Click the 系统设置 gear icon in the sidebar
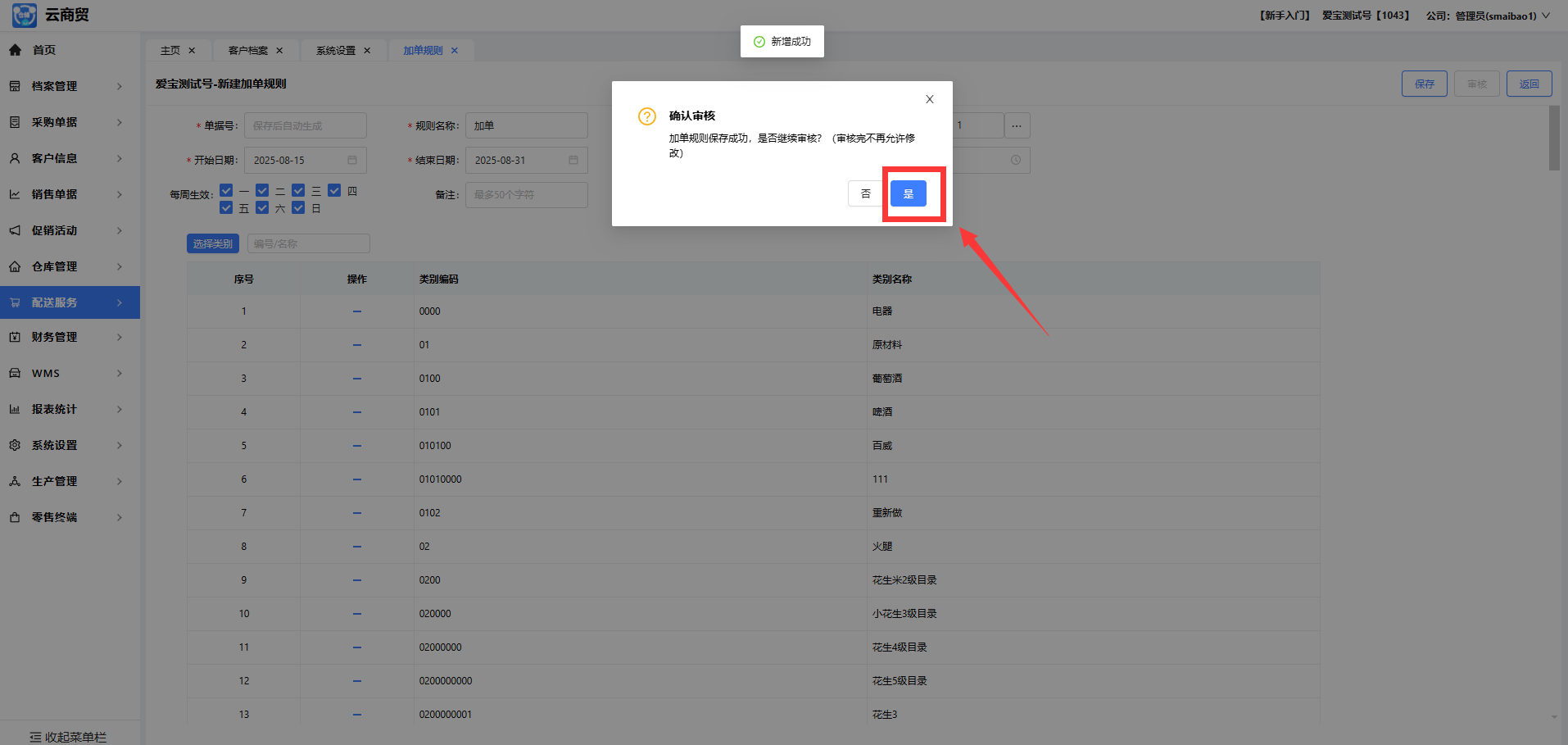The image size is (1568, 745). click(x=15, y=445)
